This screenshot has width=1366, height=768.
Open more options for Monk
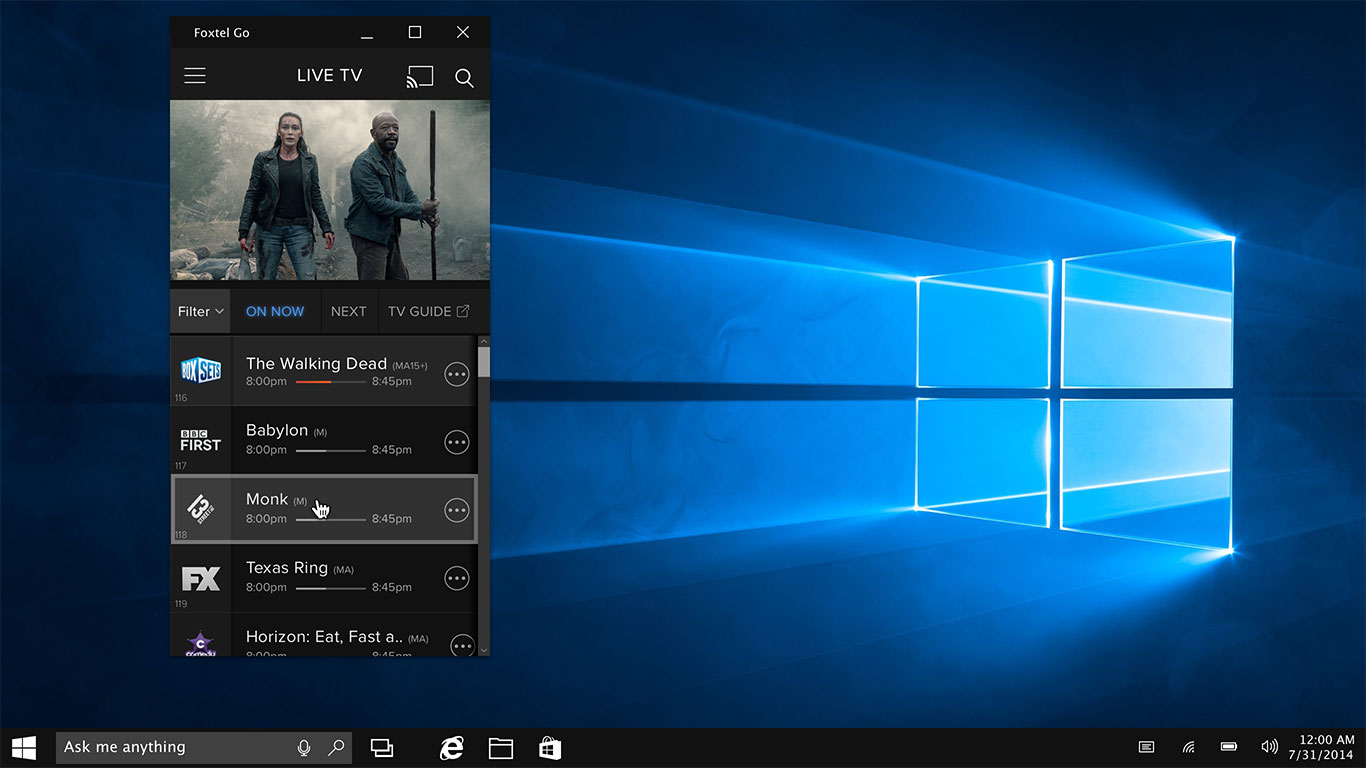pyautogui.click(x=457, y=511)
